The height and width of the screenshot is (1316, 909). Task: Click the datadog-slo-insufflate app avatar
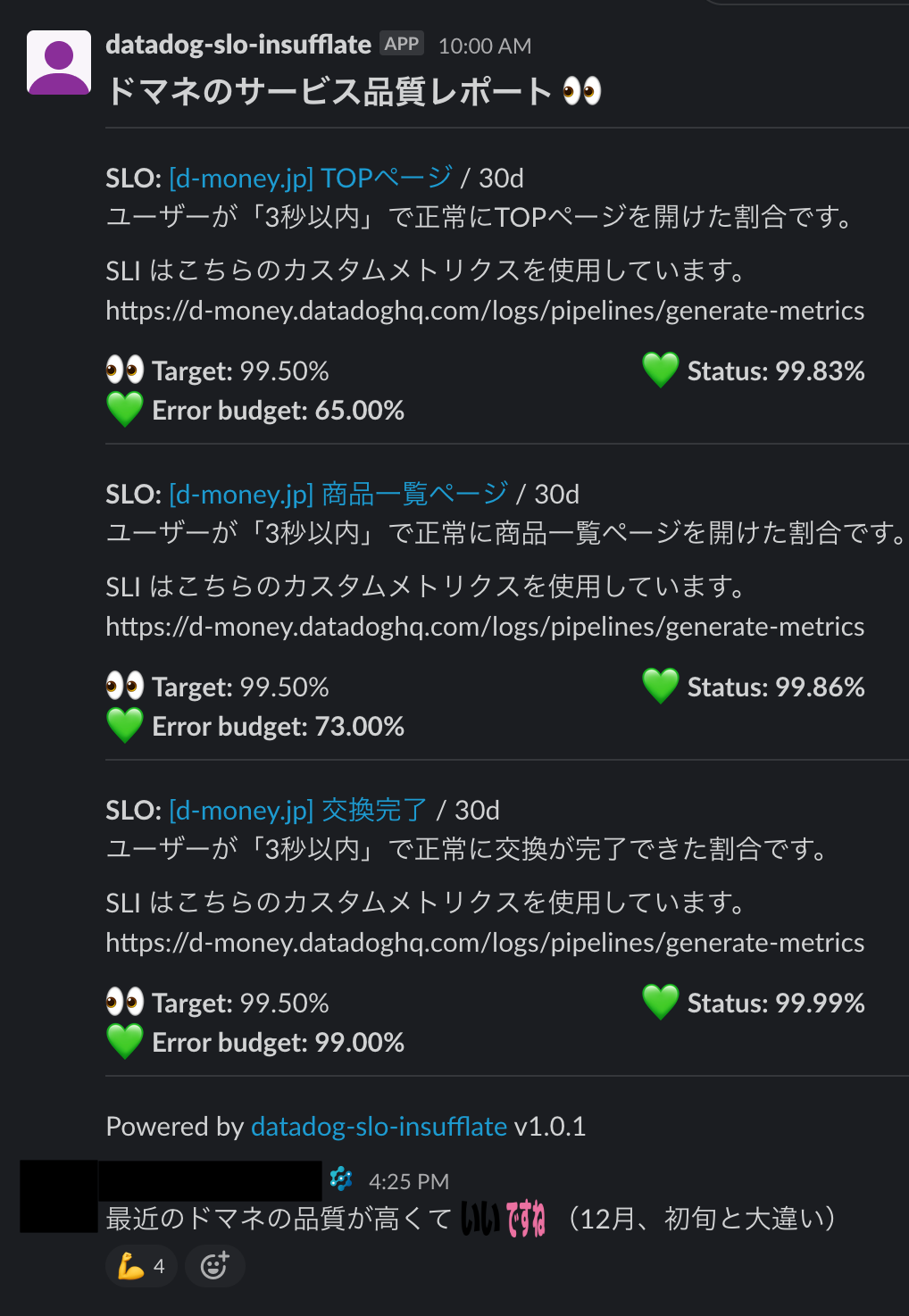click(x=59, y=62)
